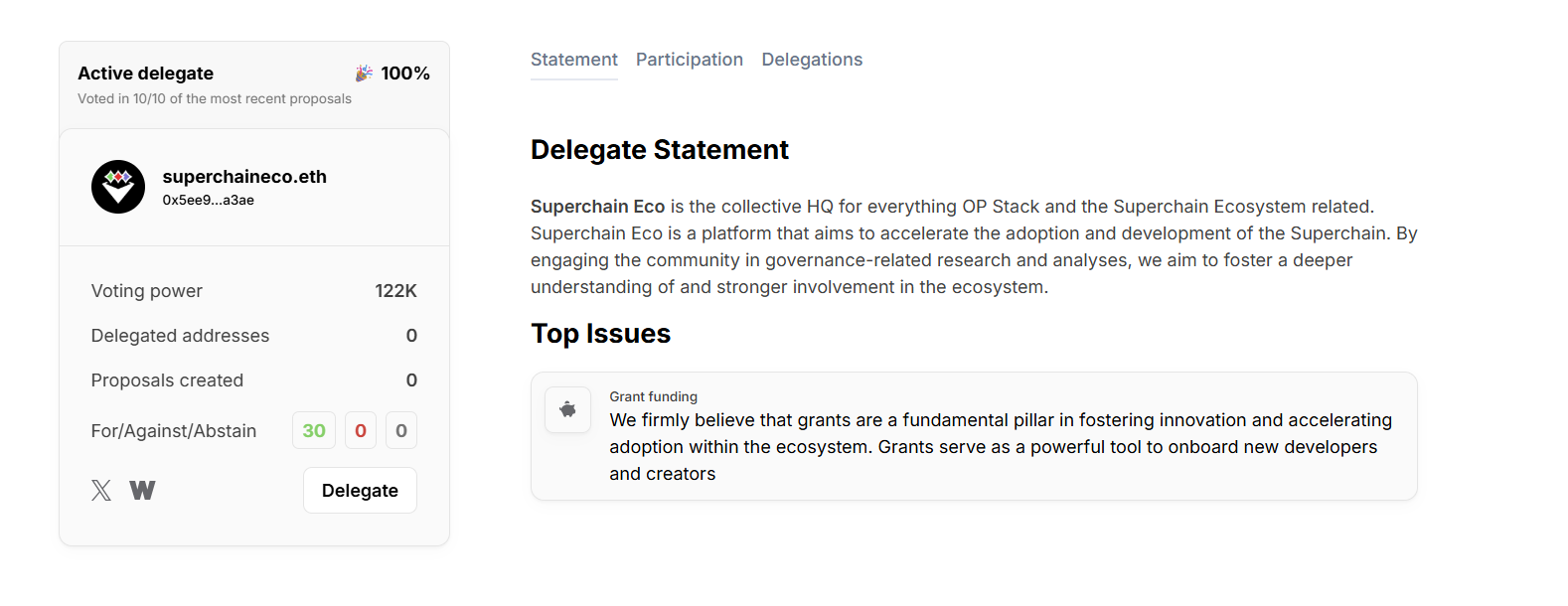Open the Delegations tab
Image resolution: width=1568 pixels, height=606 pixels.
812,60
